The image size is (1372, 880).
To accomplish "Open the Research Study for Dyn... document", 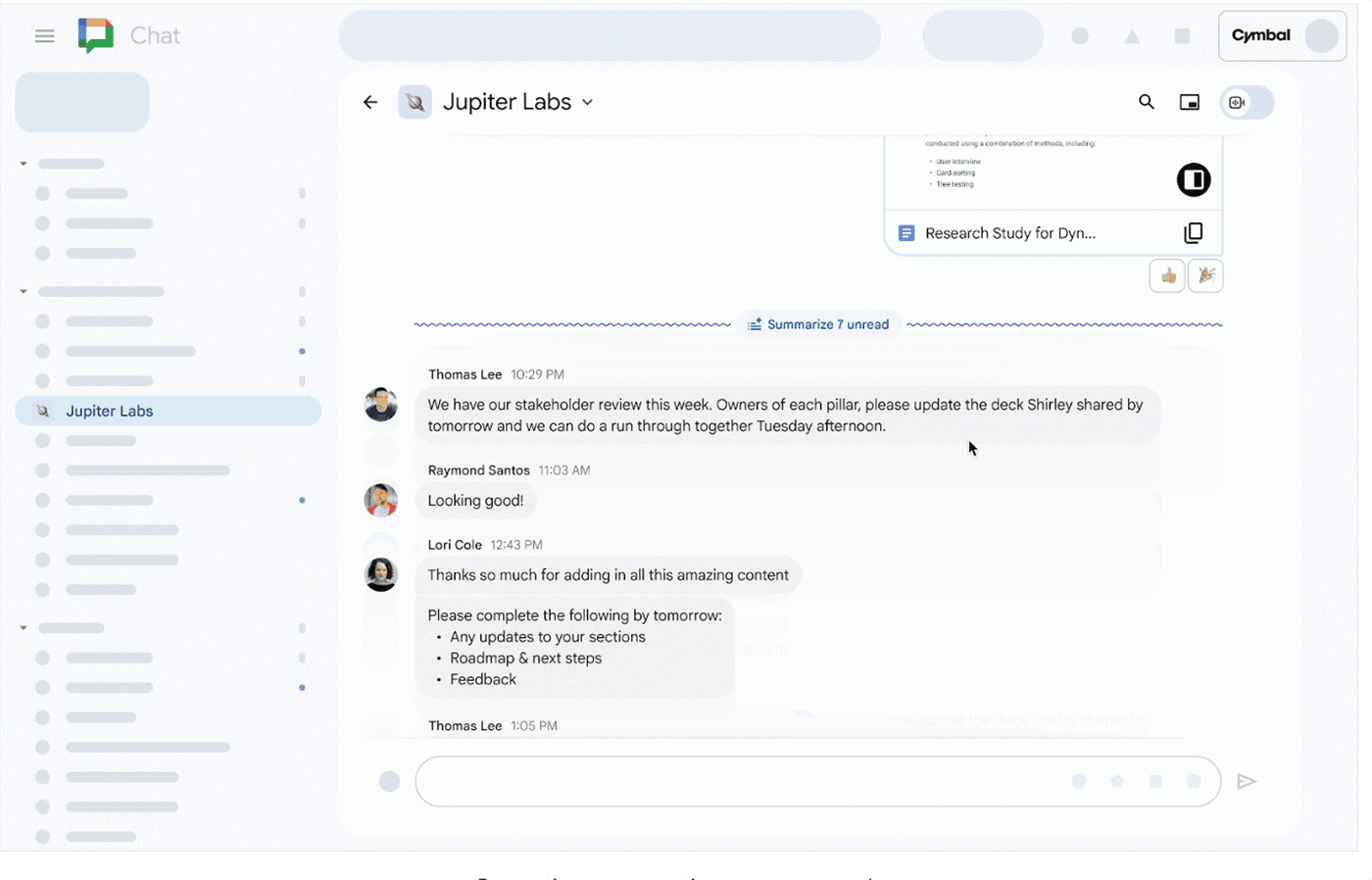I will click(x=1009, y=233).
